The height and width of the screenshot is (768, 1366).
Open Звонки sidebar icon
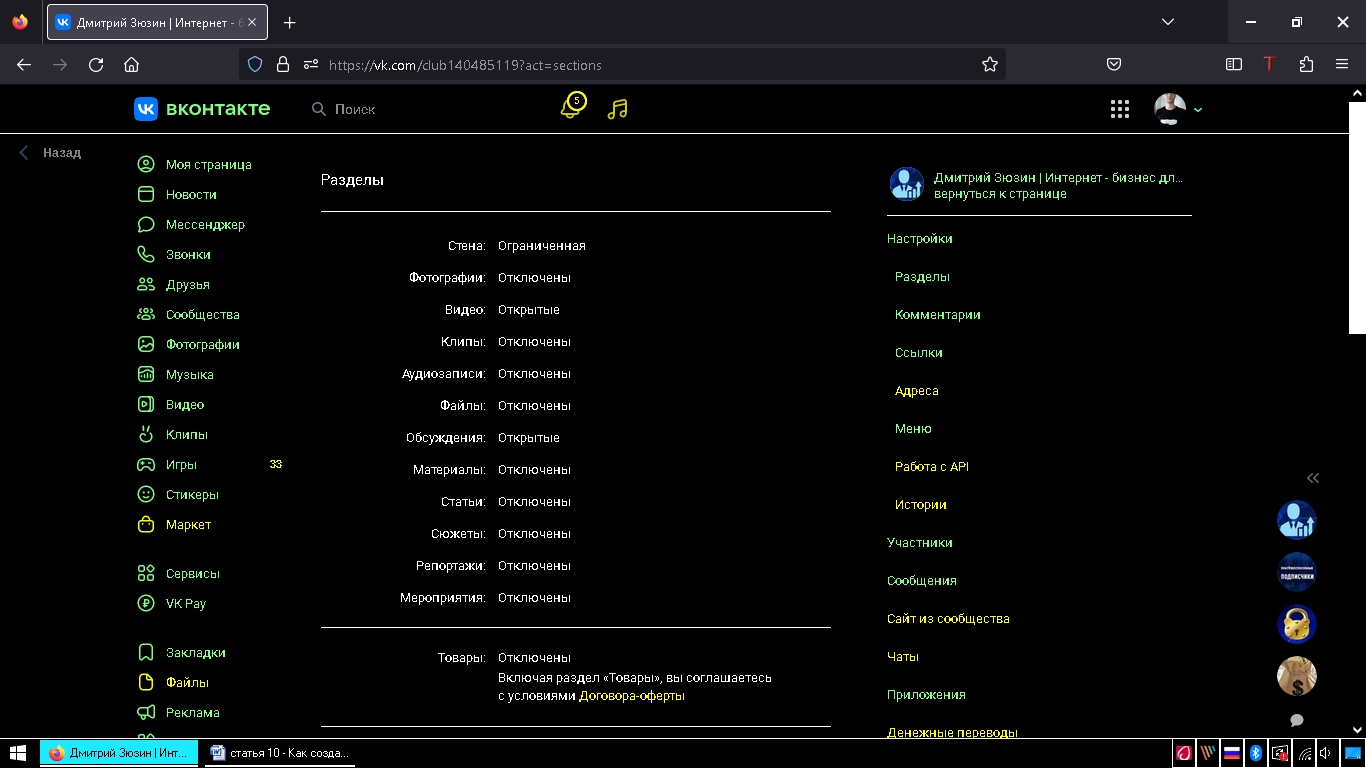(x=146, y=254)
